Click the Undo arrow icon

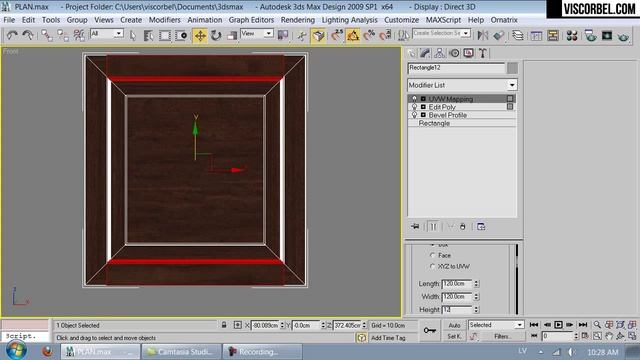pyautogui.click(x=12, y=36)
